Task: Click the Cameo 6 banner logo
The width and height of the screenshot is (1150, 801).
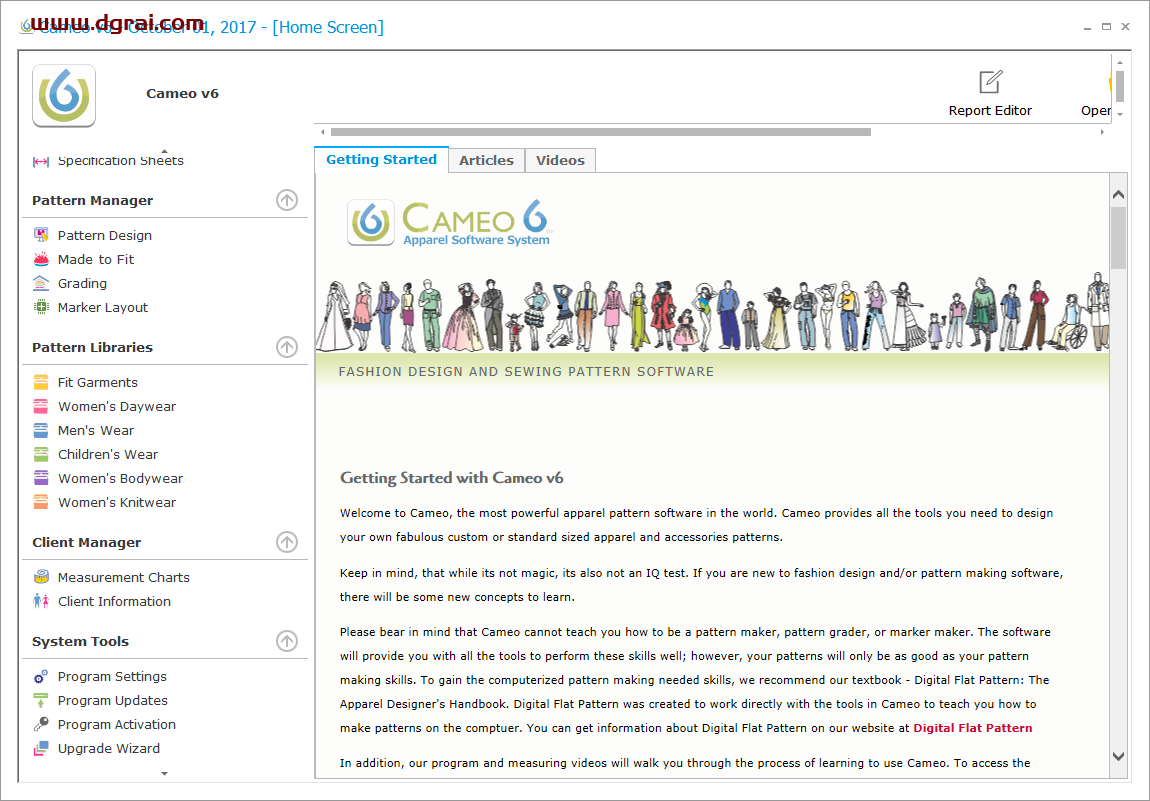Action: coord(450,222)
